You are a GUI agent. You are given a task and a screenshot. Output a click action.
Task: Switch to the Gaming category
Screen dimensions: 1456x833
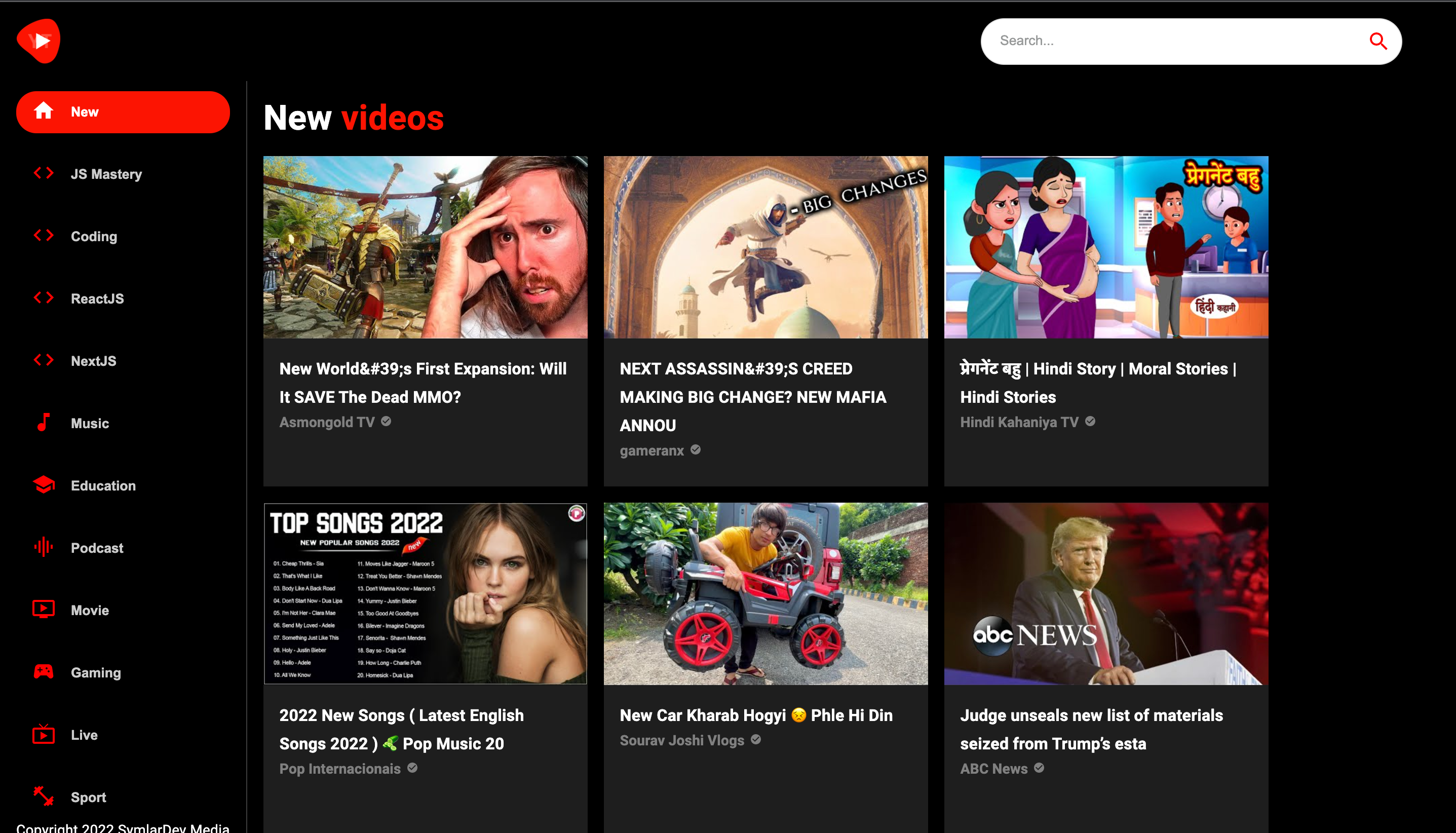(x=123, y=673)
